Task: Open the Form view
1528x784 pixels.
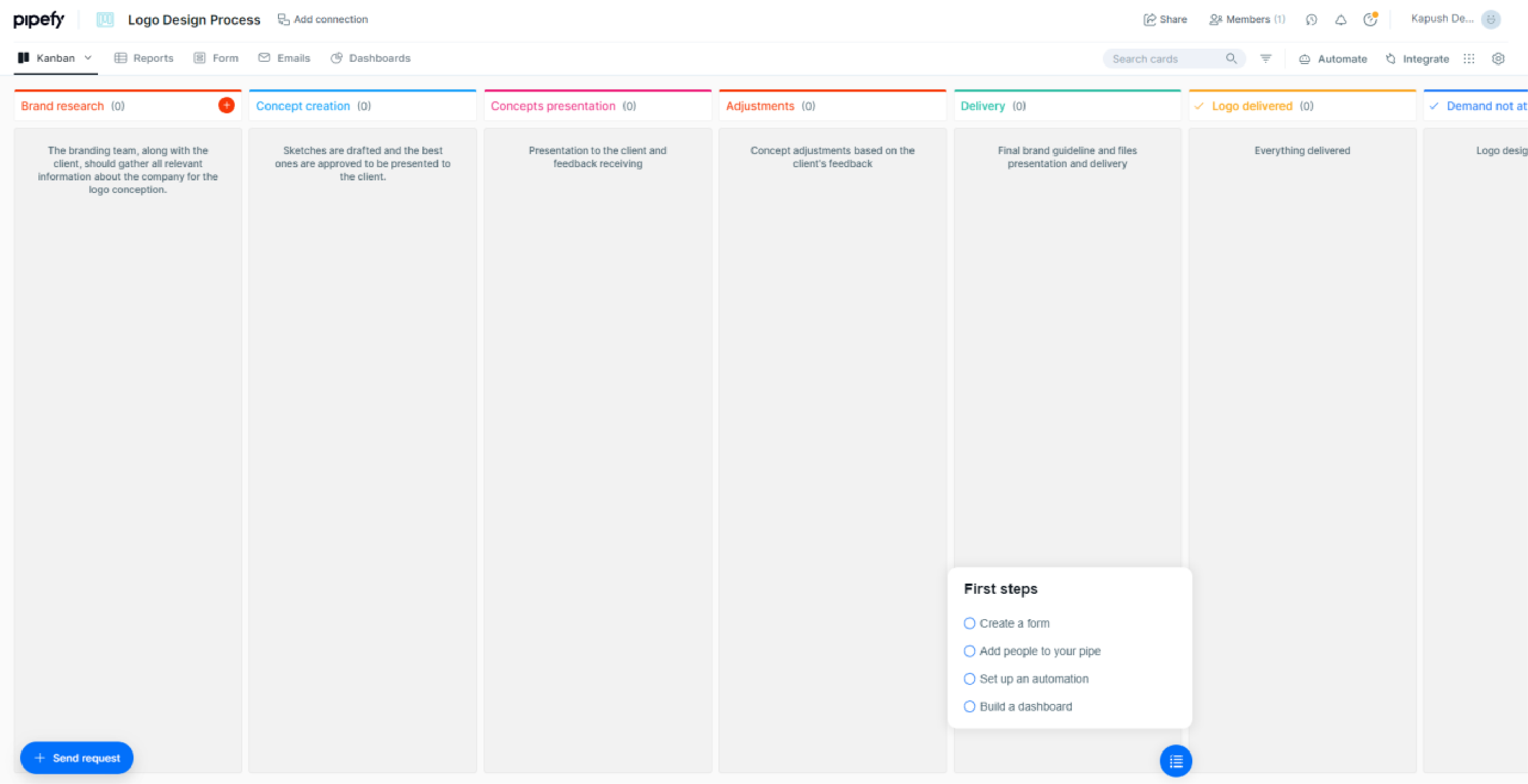Action: 224,58
